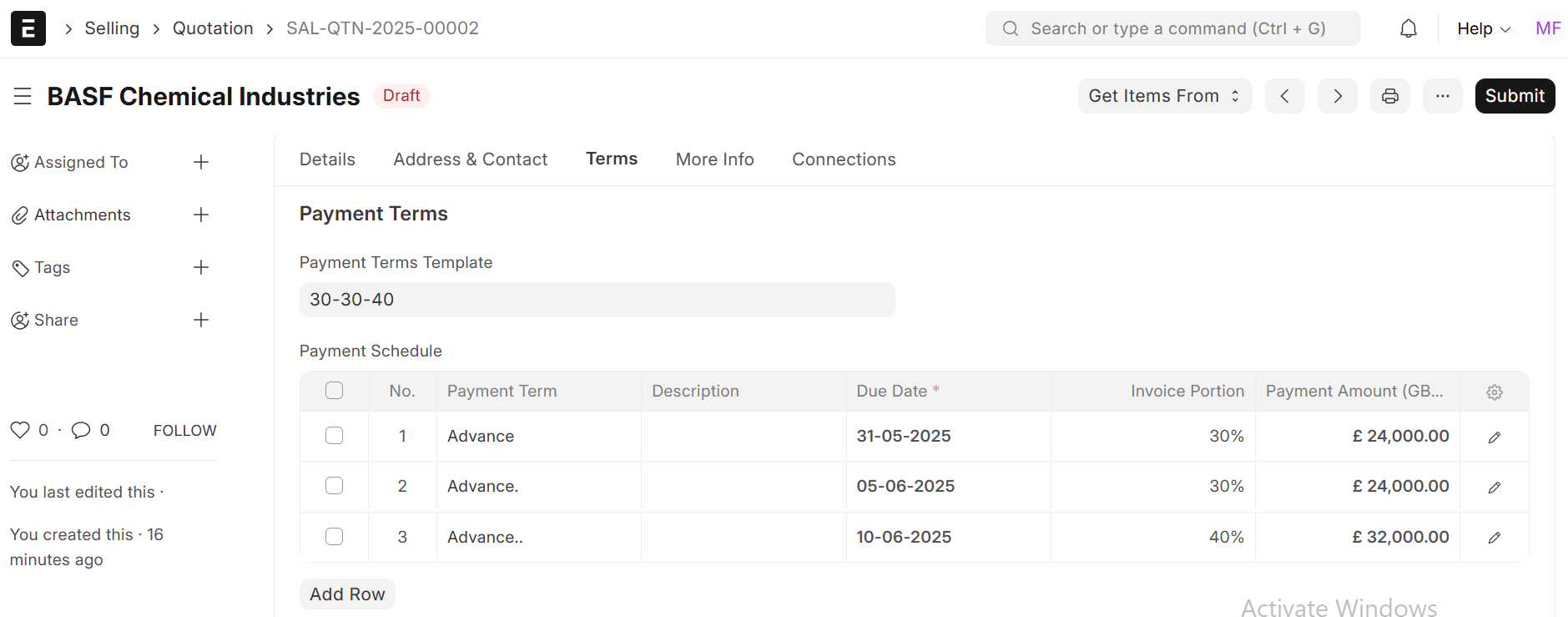Click the Payment Terms Template field

(x=597, y=300)
